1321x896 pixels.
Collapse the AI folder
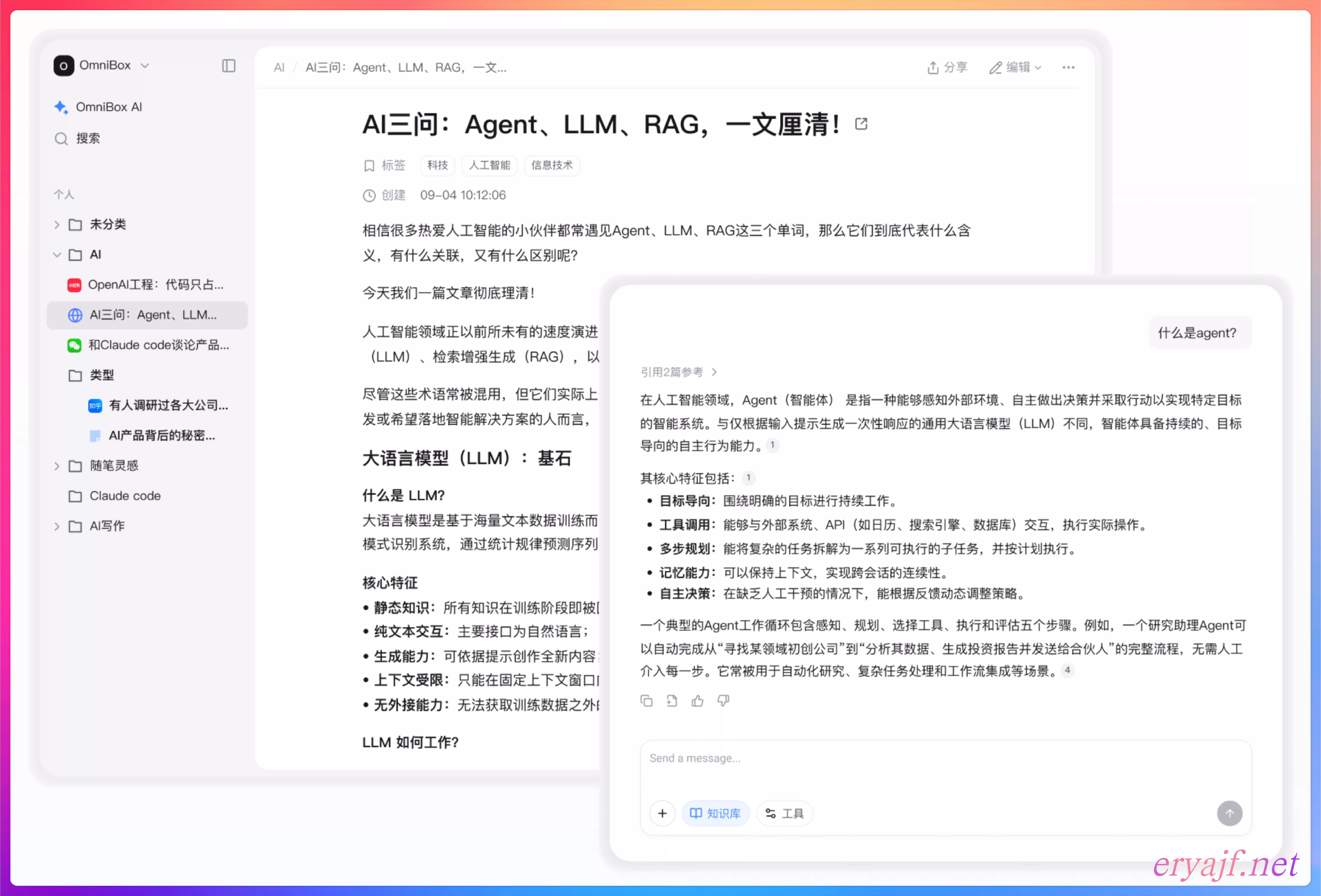click(x=57, y=254)
